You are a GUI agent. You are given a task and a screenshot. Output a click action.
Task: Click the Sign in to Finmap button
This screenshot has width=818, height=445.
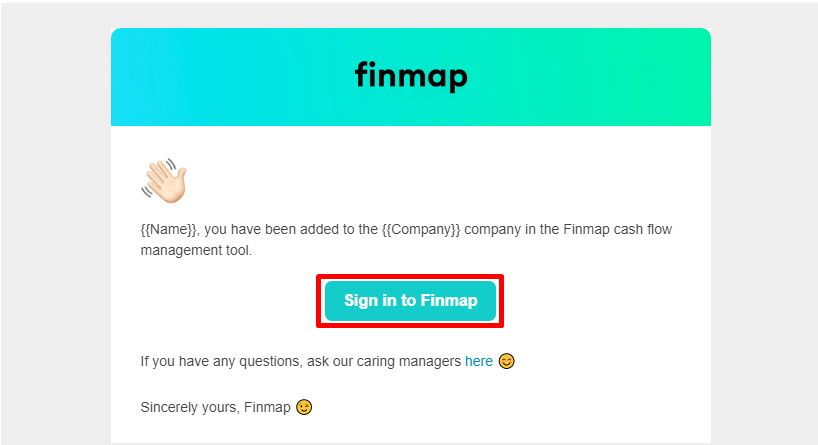(x=410, y=301)
